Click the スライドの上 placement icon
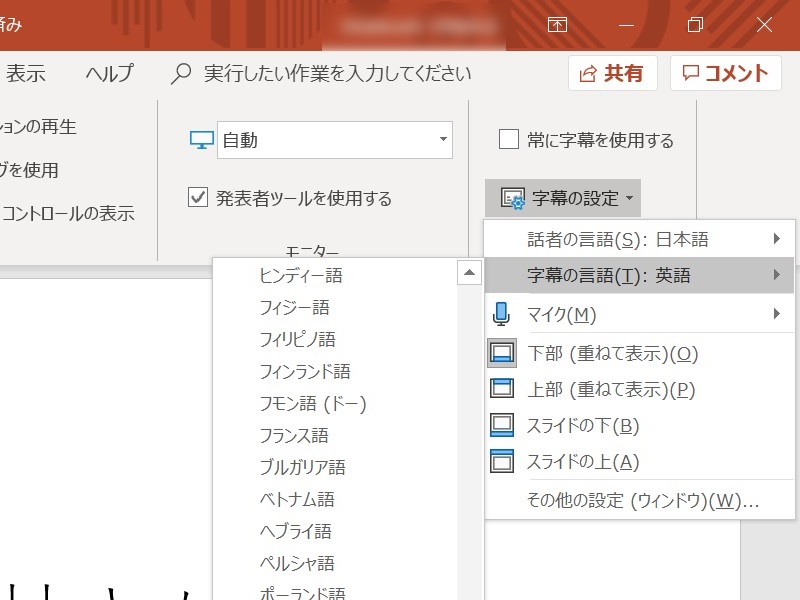This screenshot has width=800, height=600. tap(502, 460)
